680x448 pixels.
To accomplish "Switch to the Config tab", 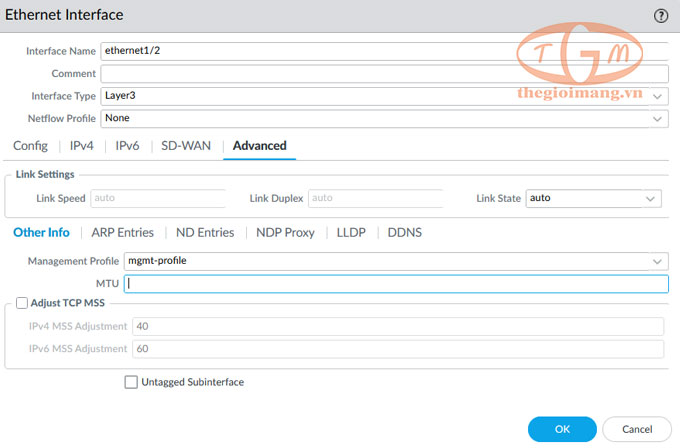I will (30, 146).
